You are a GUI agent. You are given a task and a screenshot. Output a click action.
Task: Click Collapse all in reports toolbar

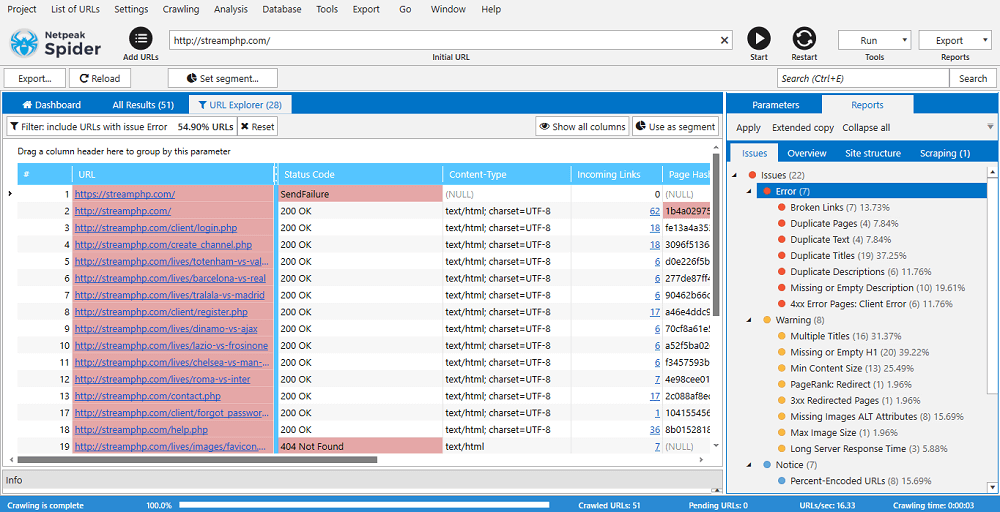coord(866,128)
